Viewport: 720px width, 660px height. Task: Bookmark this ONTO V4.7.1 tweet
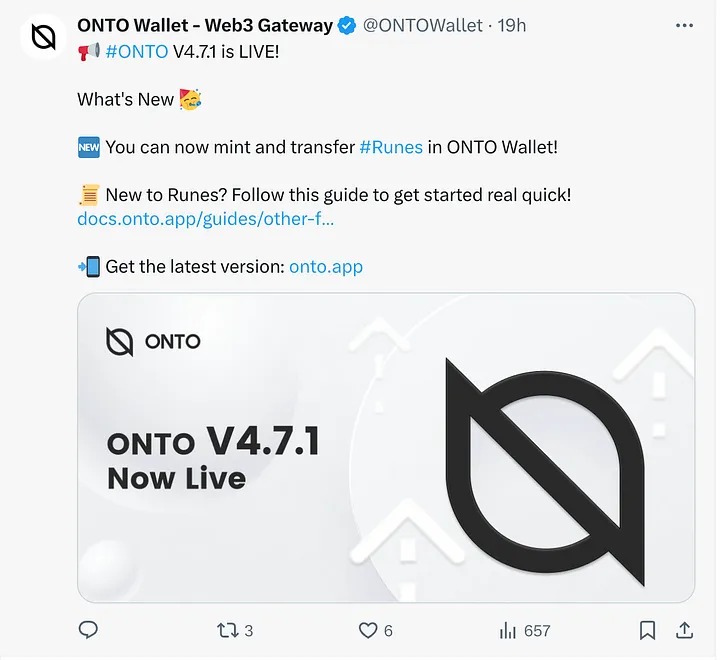pyautogui.click(x=648, y=630)
